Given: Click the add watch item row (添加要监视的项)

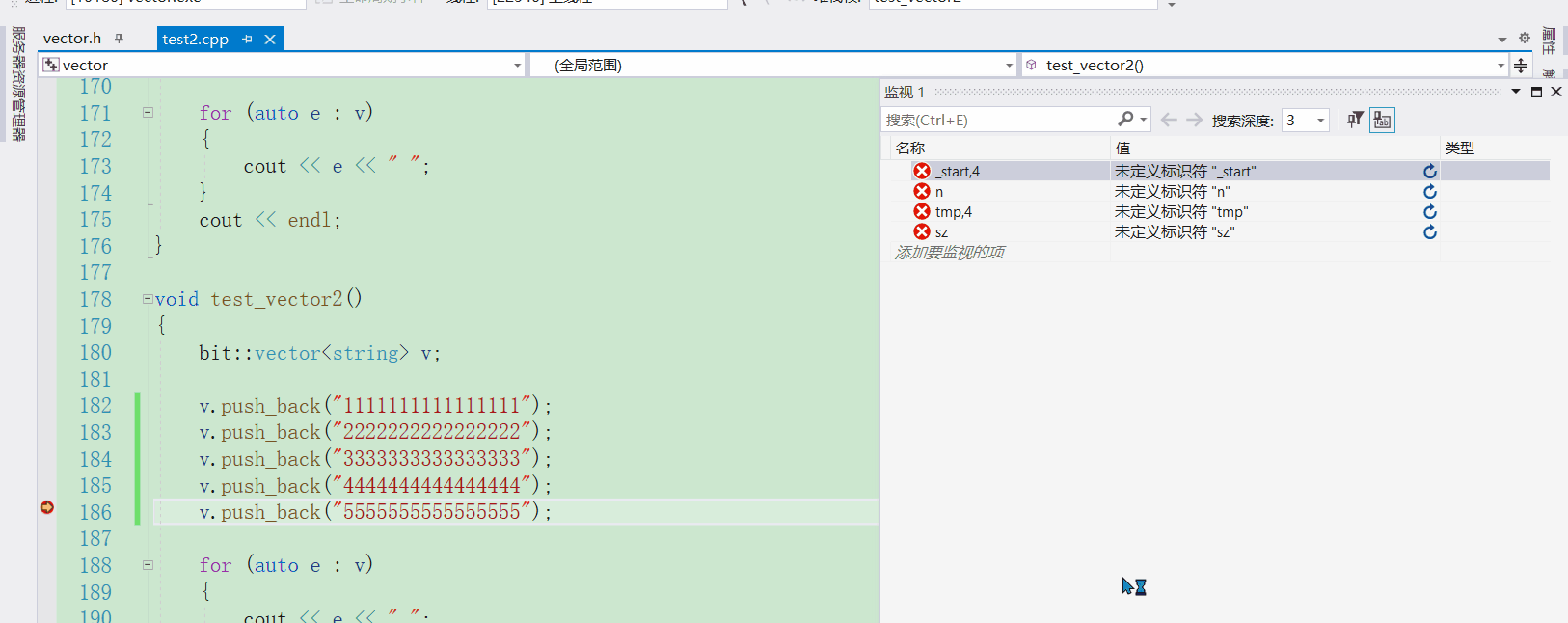Looking at the screenshot, I should coord(950,252).
